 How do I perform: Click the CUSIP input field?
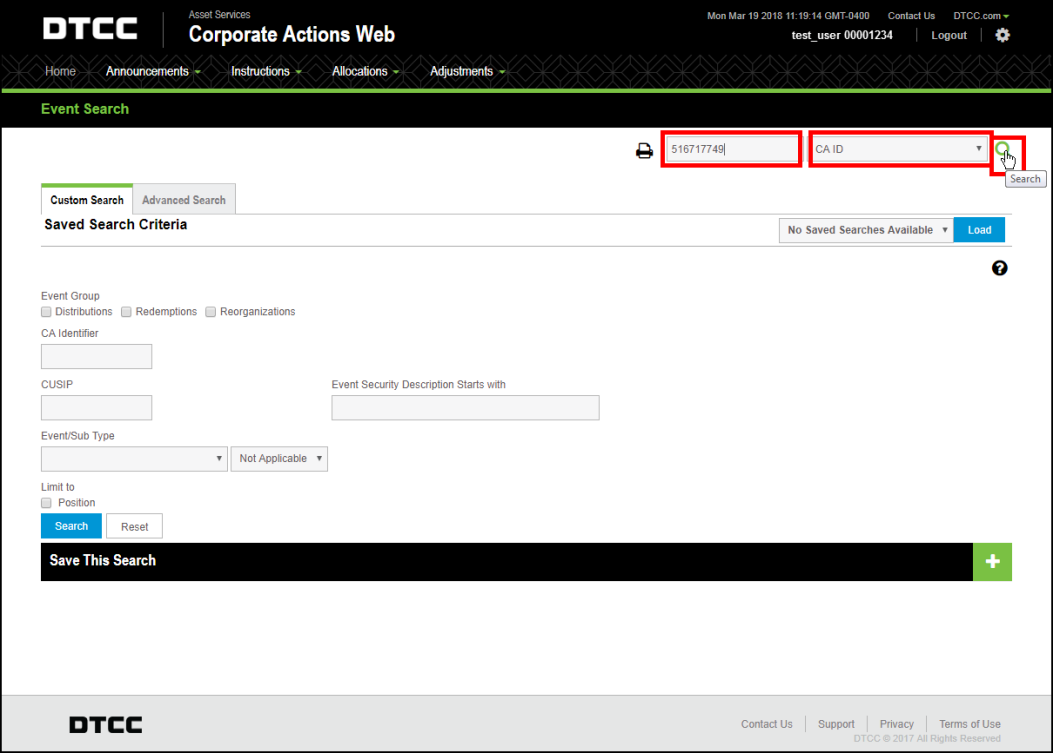click(97, 408)
